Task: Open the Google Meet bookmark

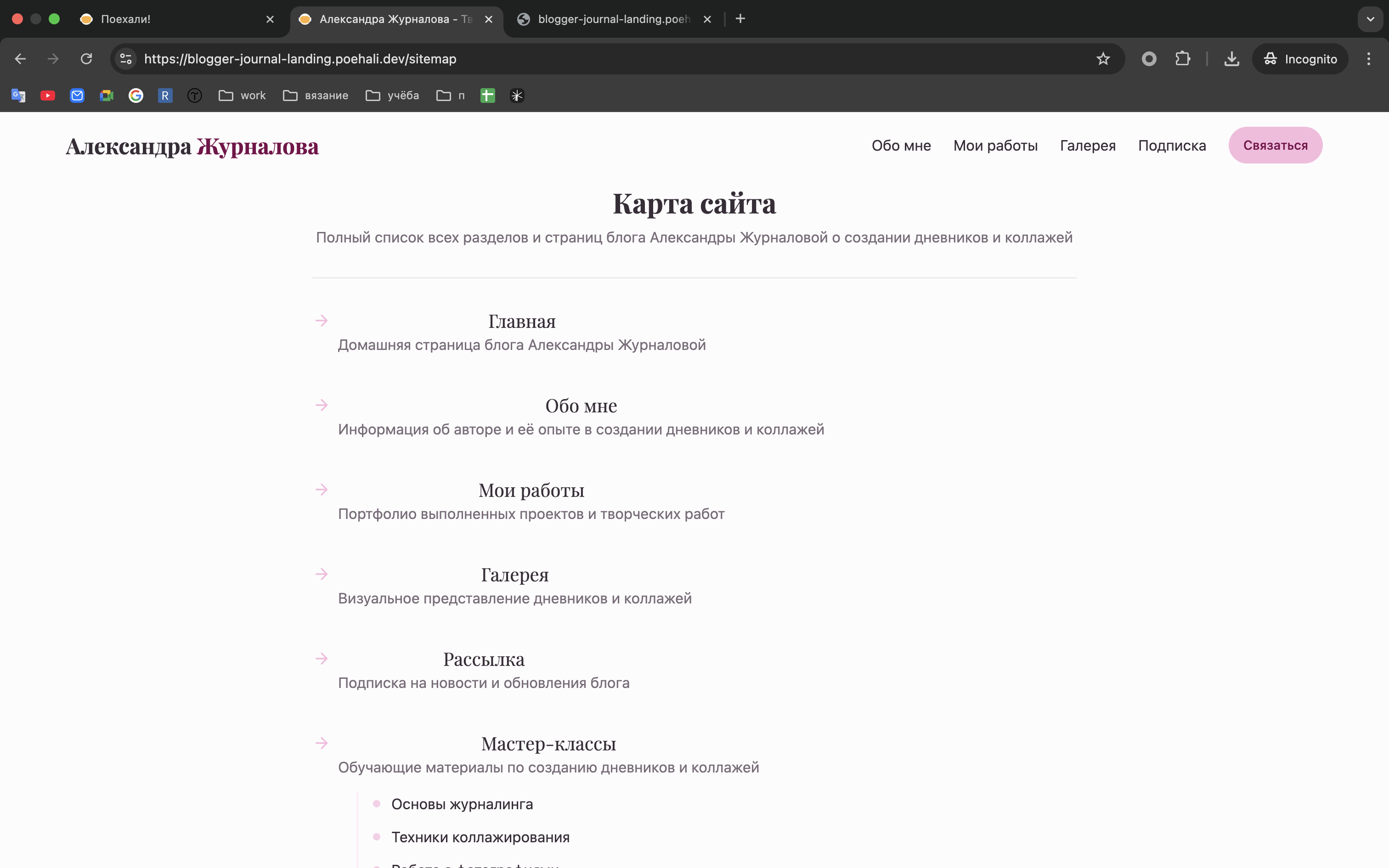Action: pos(107,96)
